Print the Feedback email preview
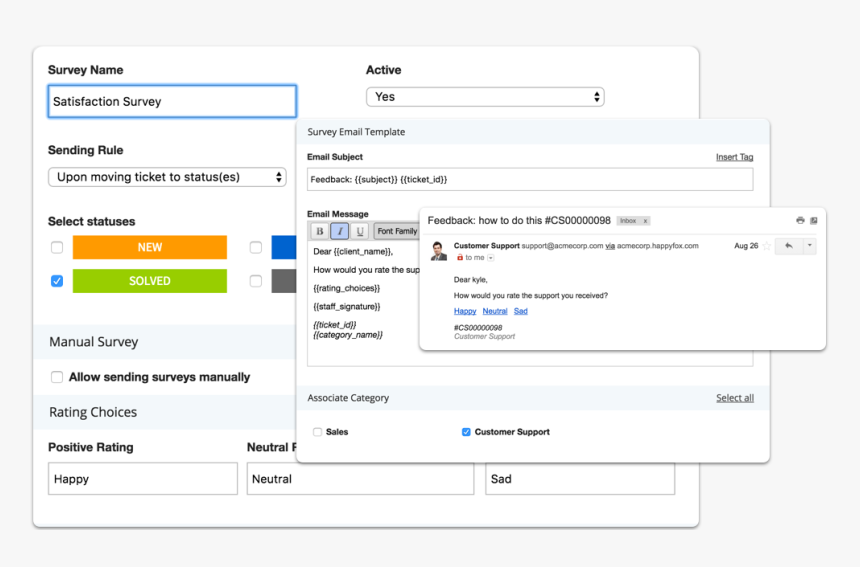 point(800,220)
